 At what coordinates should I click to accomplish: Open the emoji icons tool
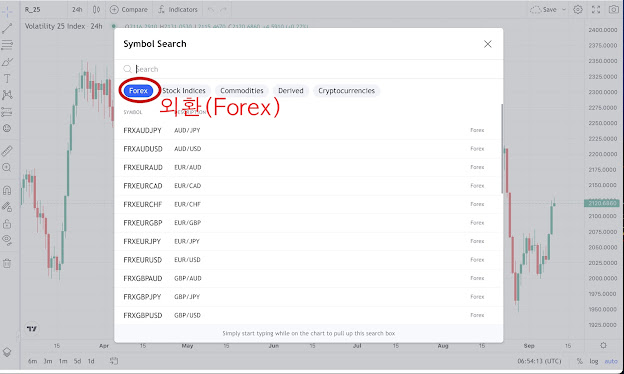7,128
